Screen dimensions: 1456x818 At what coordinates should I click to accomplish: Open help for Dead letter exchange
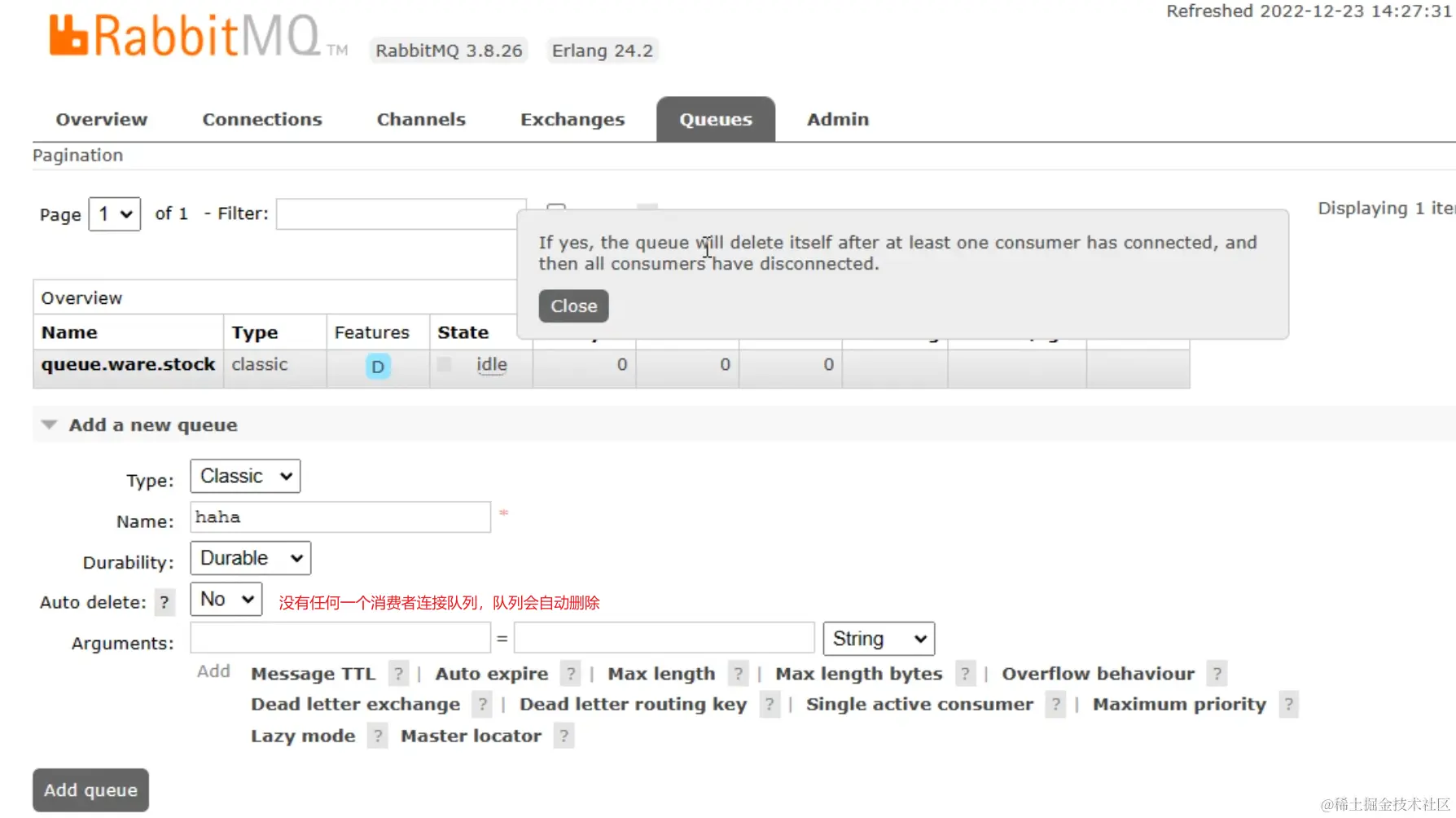point(483,704)
